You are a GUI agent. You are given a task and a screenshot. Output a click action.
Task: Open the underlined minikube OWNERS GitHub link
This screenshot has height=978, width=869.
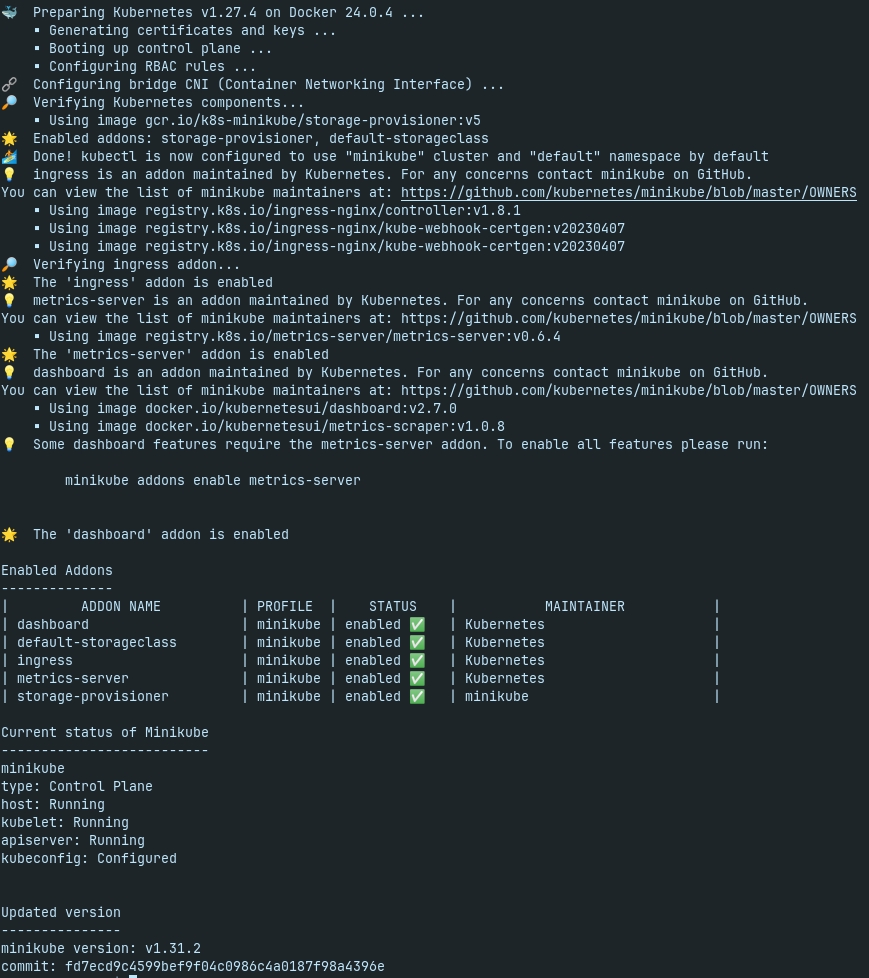(x=629, y=193)
